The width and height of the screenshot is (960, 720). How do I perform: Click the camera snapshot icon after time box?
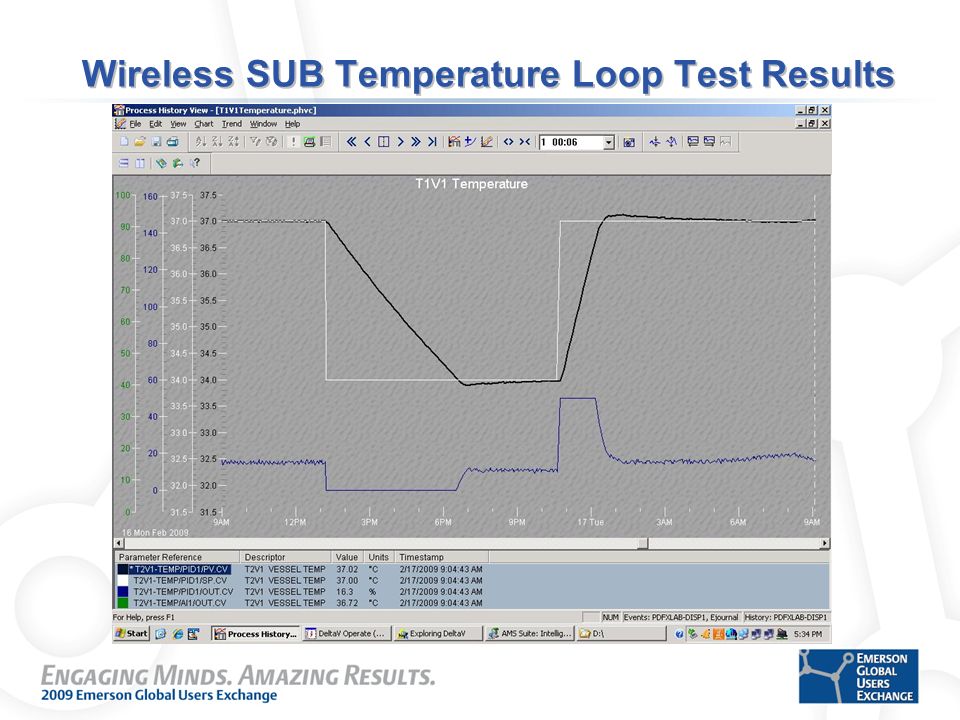click(629, 142)
